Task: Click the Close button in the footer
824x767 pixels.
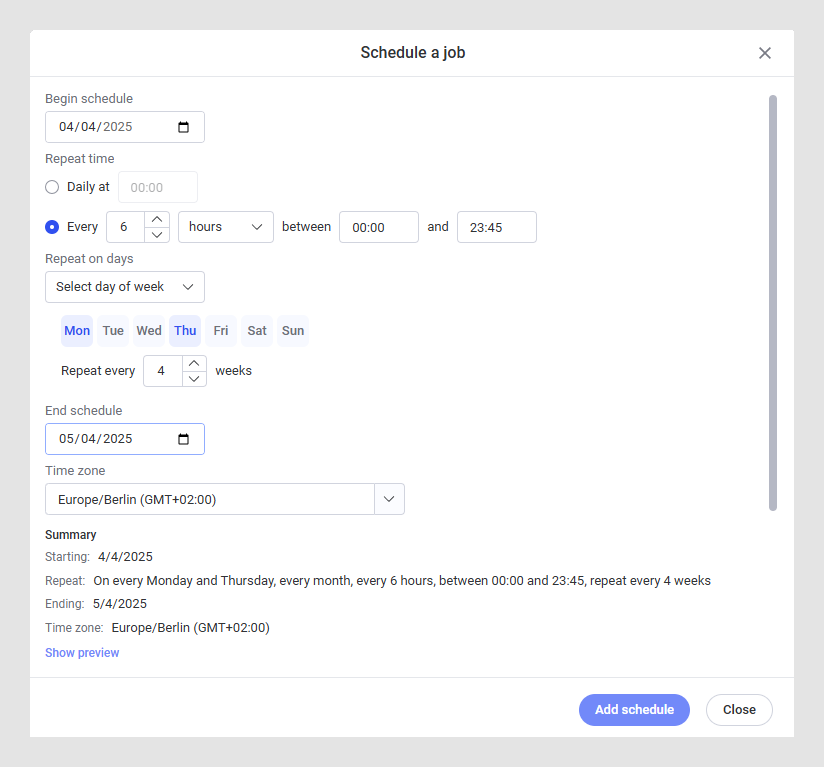Action: point(739,710)
